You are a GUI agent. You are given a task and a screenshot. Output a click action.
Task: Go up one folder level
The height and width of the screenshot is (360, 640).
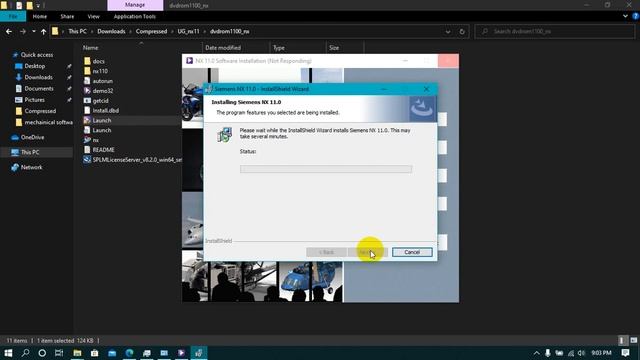[43, 31]
